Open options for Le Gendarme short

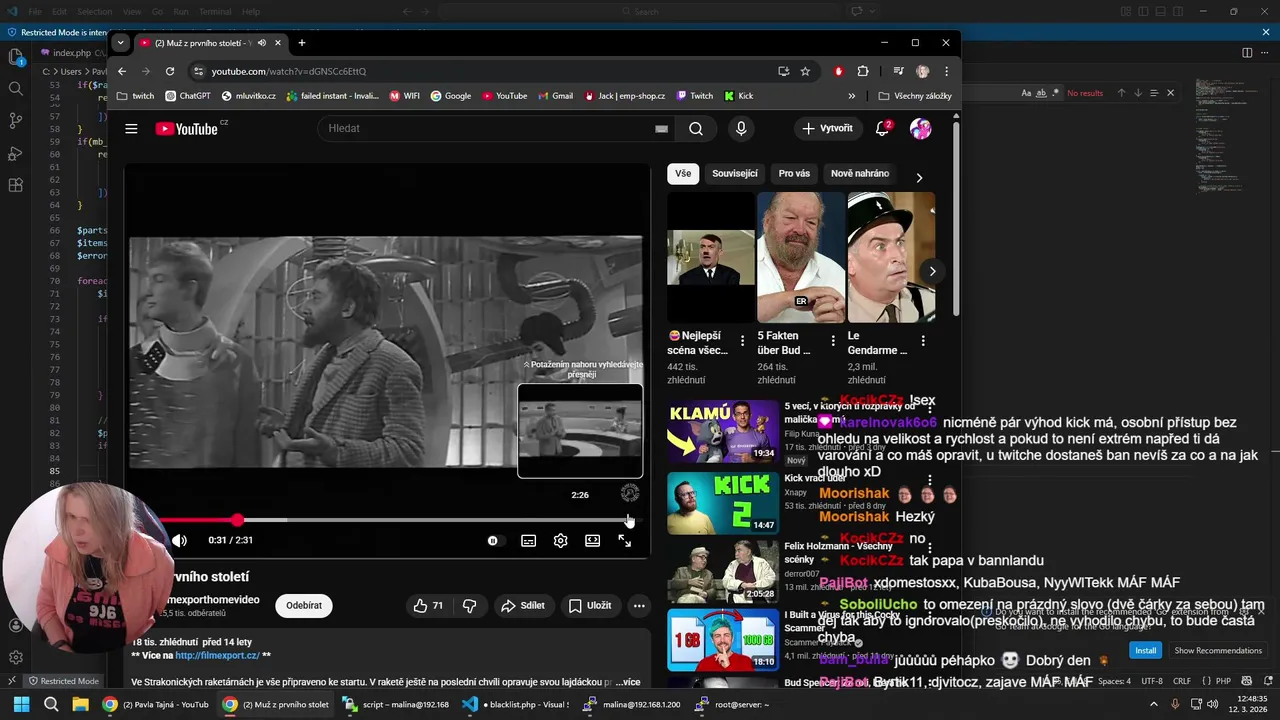tap(923, 341)
